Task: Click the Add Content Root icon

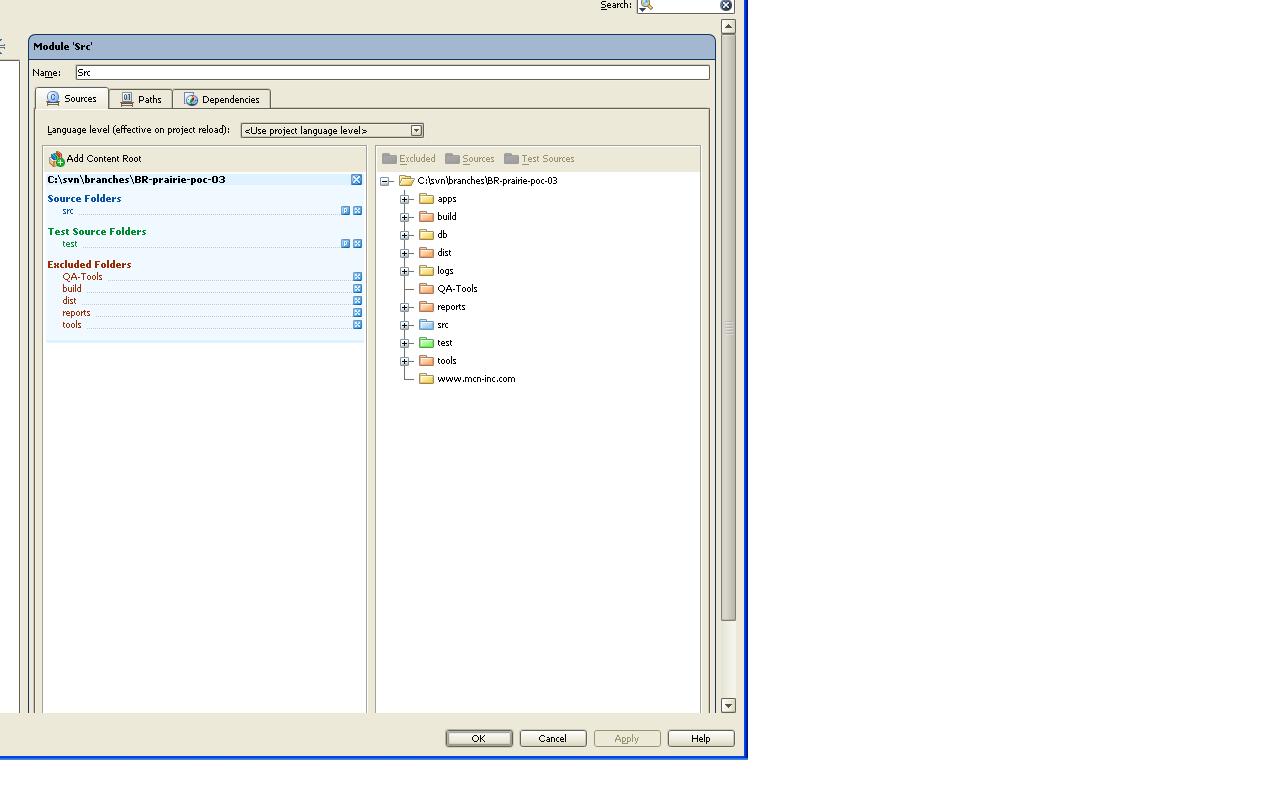Action: [x=57, y=159]
